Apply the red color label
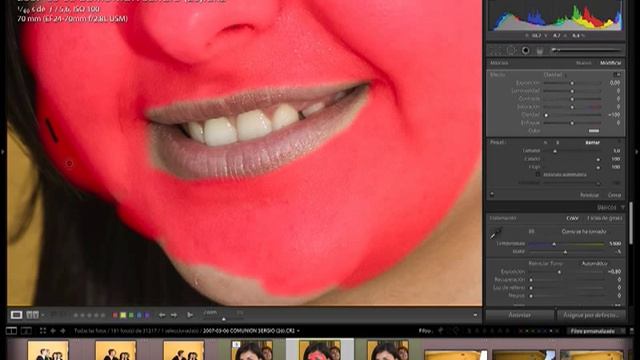This screenshot has height=360, width=640. point(115,315)
